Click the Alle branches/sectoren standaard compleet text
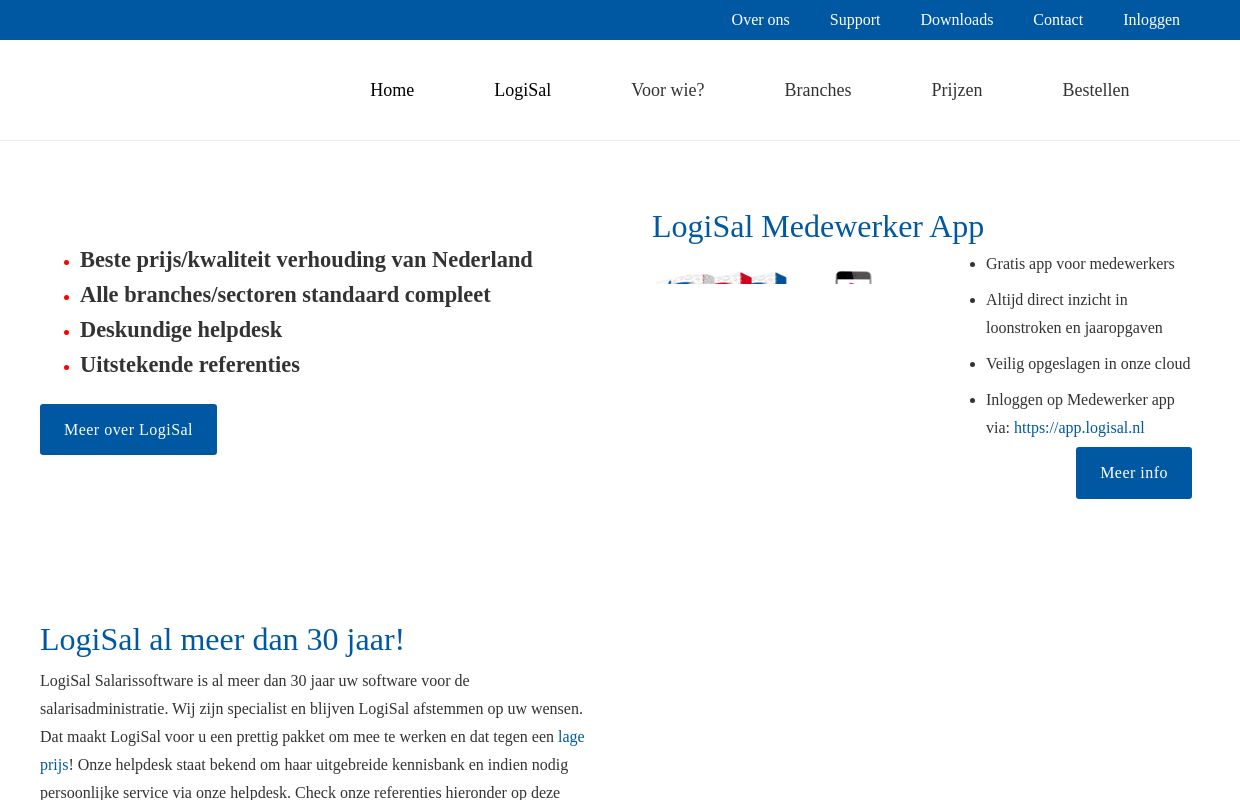Image resolution: width=1240 pixels, height=800 pixels. point(285,295)
